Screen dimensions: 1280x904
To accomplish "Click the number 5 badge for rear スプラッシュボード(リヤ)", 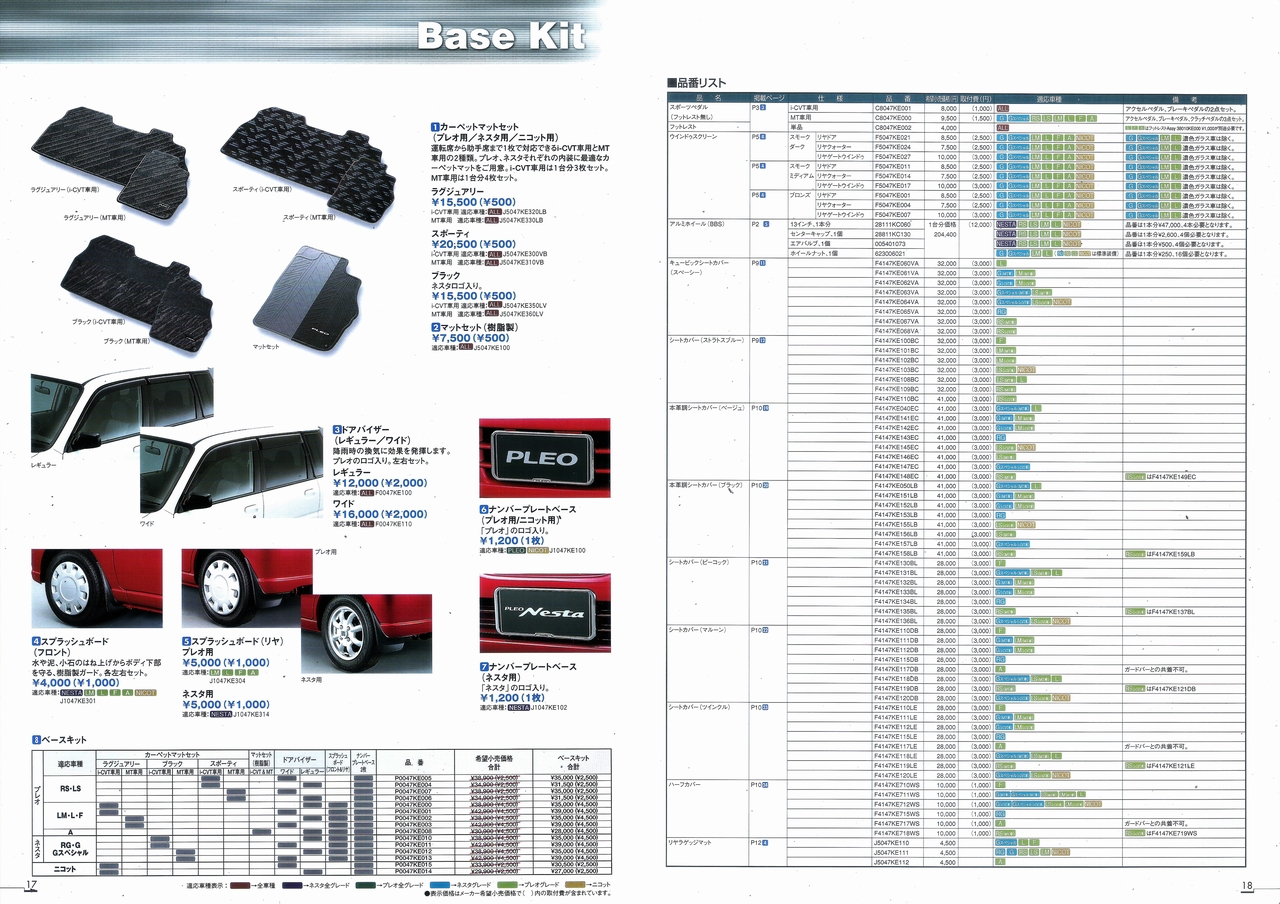I will (186, 640).
